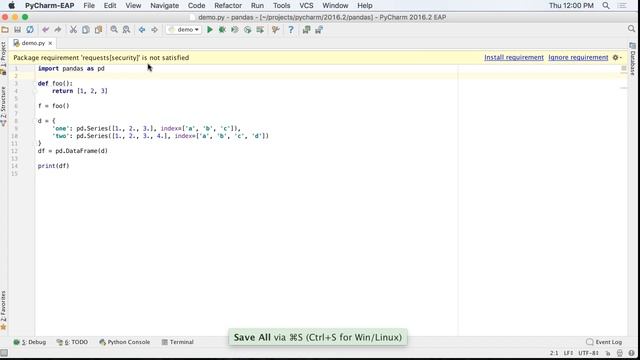Viewport: 640px width, 360px height.
Task: Toggle tool window buttons via bottom-left corner icon
Action: [x=4, y=353]
